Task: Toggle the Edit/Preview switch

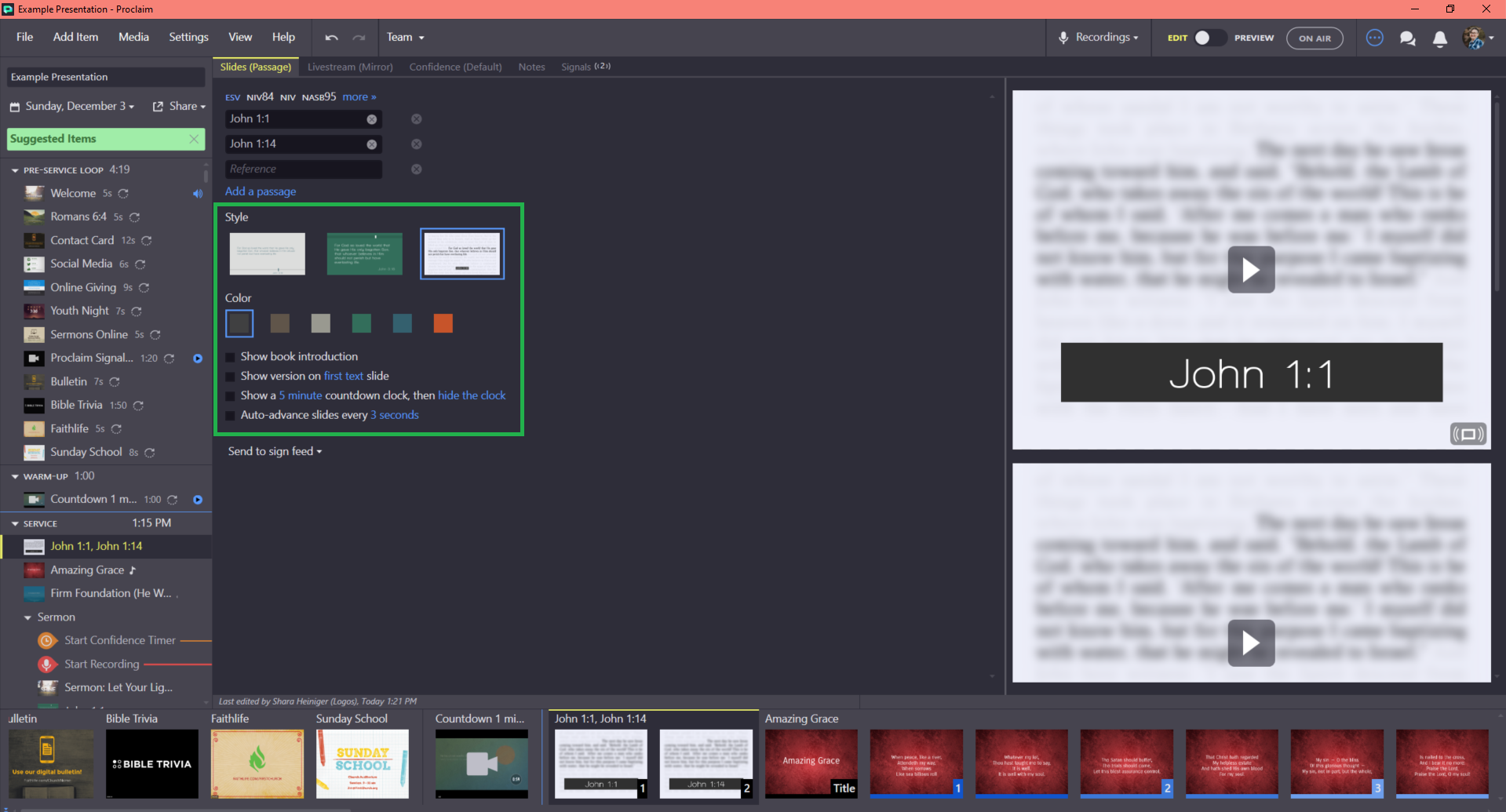Action: click(x=1209, y=38)
